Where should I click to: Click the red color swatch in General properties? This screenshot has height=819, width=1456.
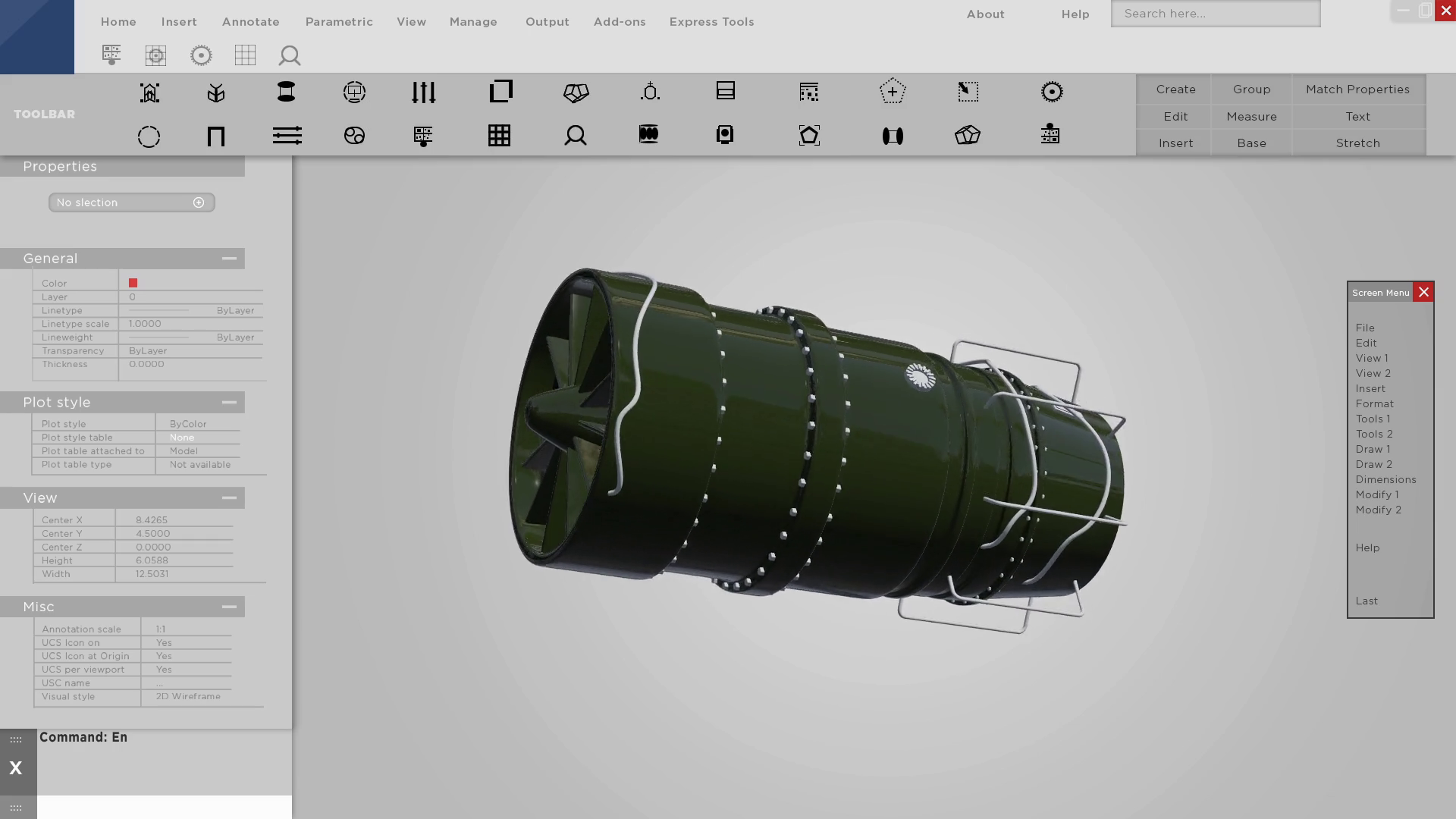[133, 282]
